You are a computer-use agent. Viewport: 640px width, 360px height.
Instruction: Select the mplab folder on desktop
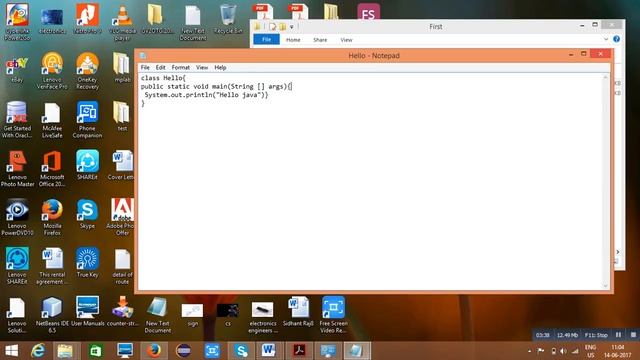122,68
